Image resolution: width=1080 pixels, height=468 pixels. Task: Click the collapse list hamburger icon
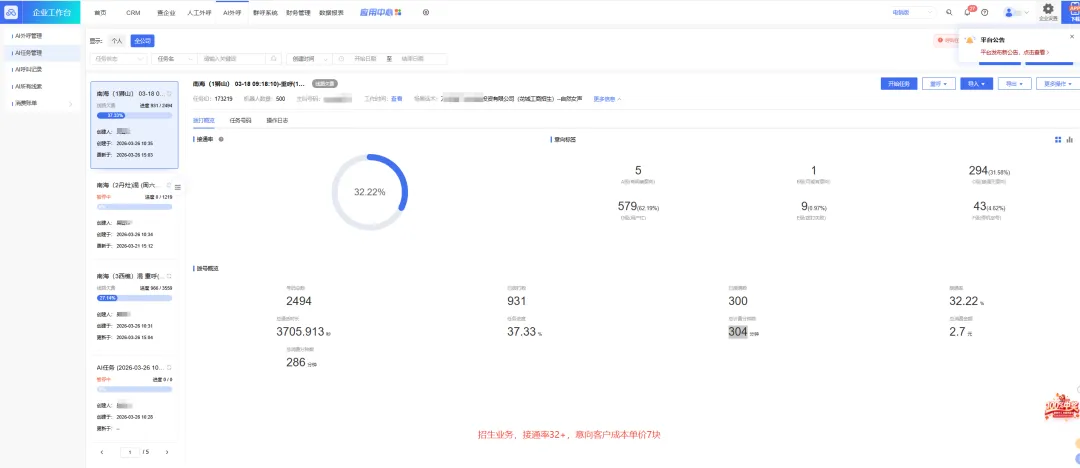click(x=178, y=187)
